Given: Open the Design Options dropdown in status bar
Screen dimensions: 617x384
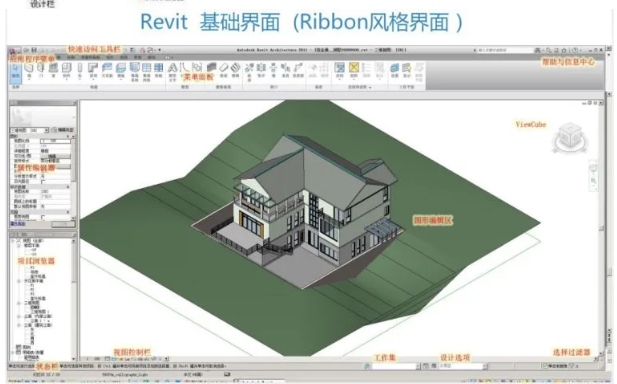Looking at the screenshot, I should pos(485,366).
